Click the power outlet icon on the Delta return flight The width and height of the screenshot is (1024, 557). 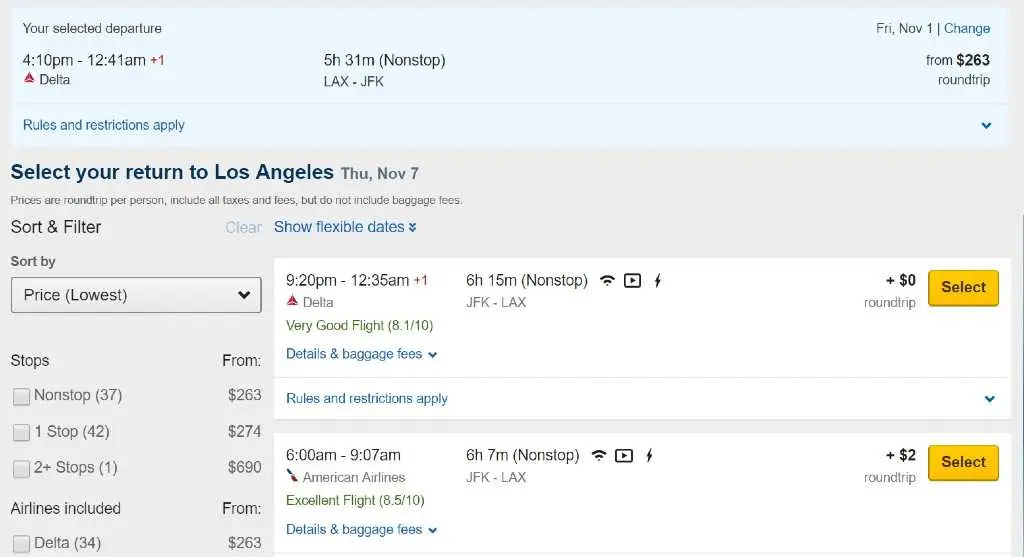point(658,281)
